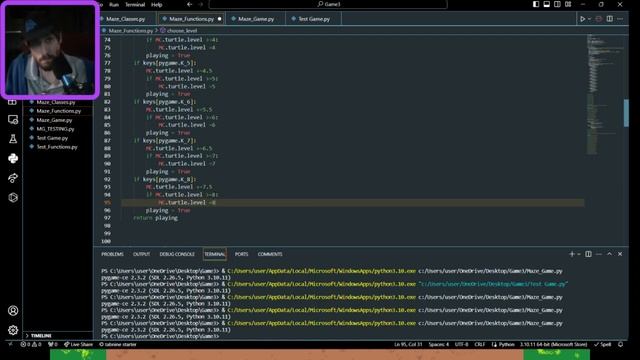Screen dimensions: 640x360
Task: Open the notifications bell icon
Action: 620,344
